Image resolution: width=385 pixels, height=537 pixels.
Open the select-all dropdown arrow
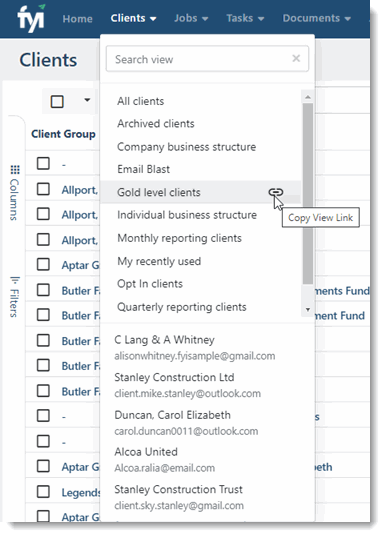(87, 100)
